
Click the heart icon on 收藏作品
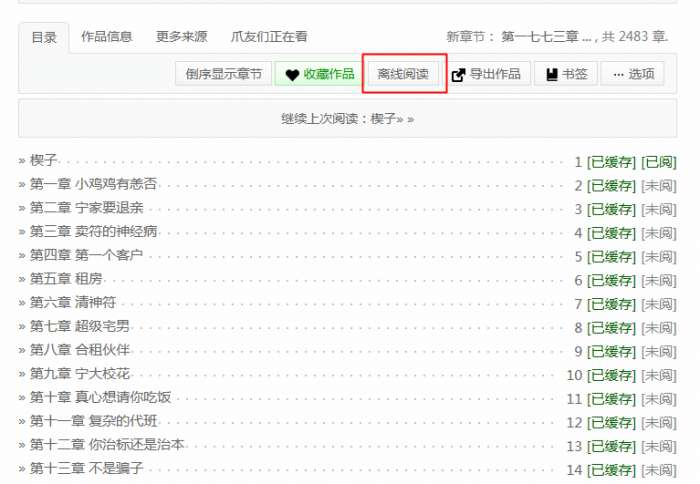(x=292, y=75)
